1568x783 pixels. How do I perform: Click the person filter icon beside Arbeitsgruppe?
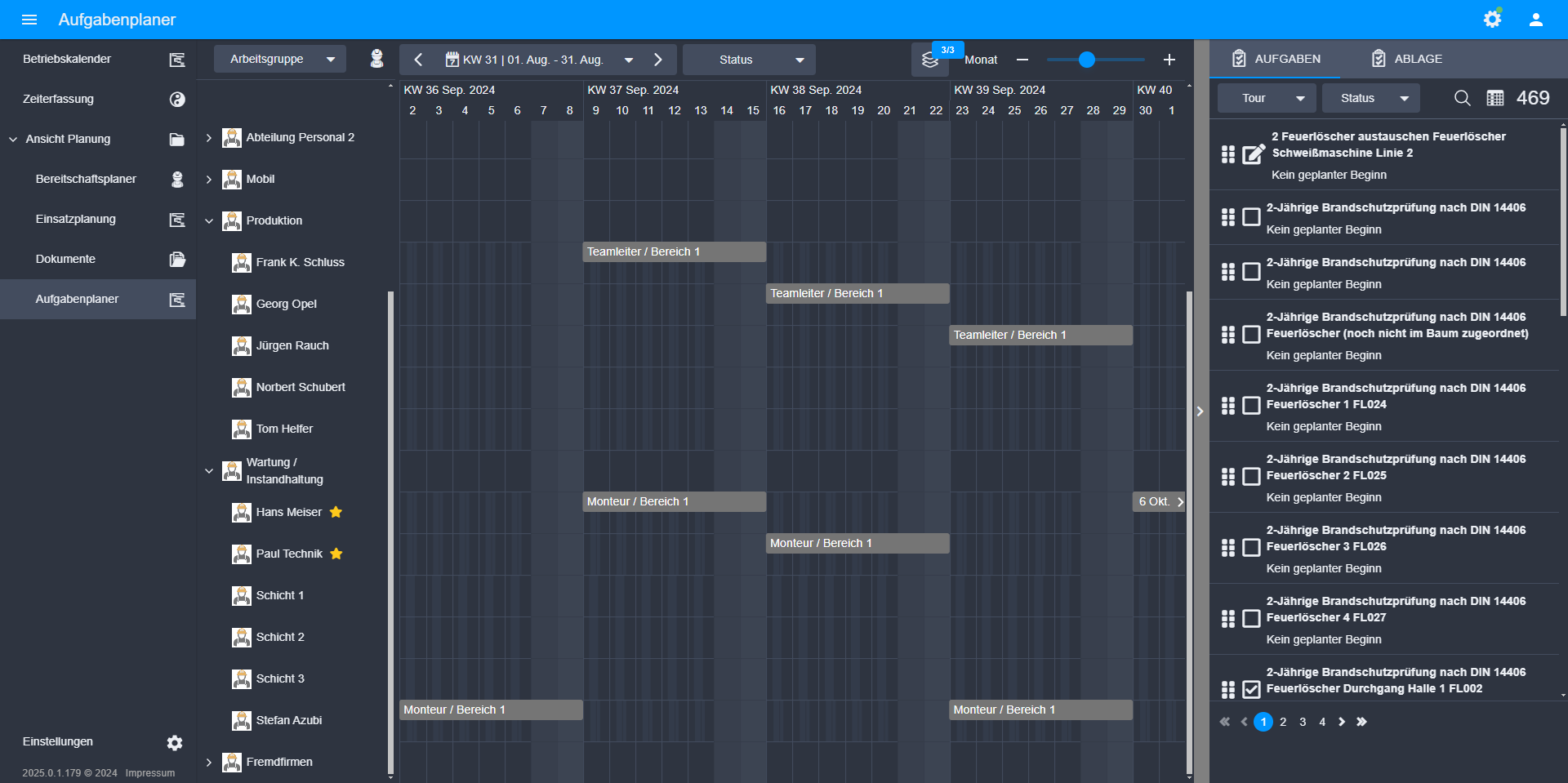point(376,59)
